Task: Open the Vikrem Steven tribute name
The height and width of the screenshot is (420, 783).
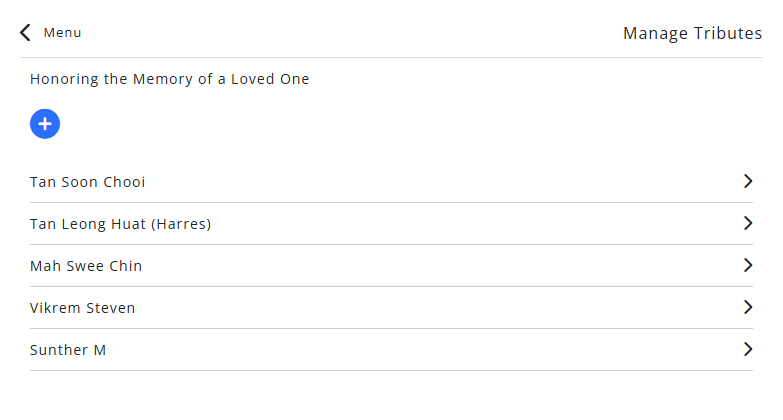Action: (x=82, y=308)
